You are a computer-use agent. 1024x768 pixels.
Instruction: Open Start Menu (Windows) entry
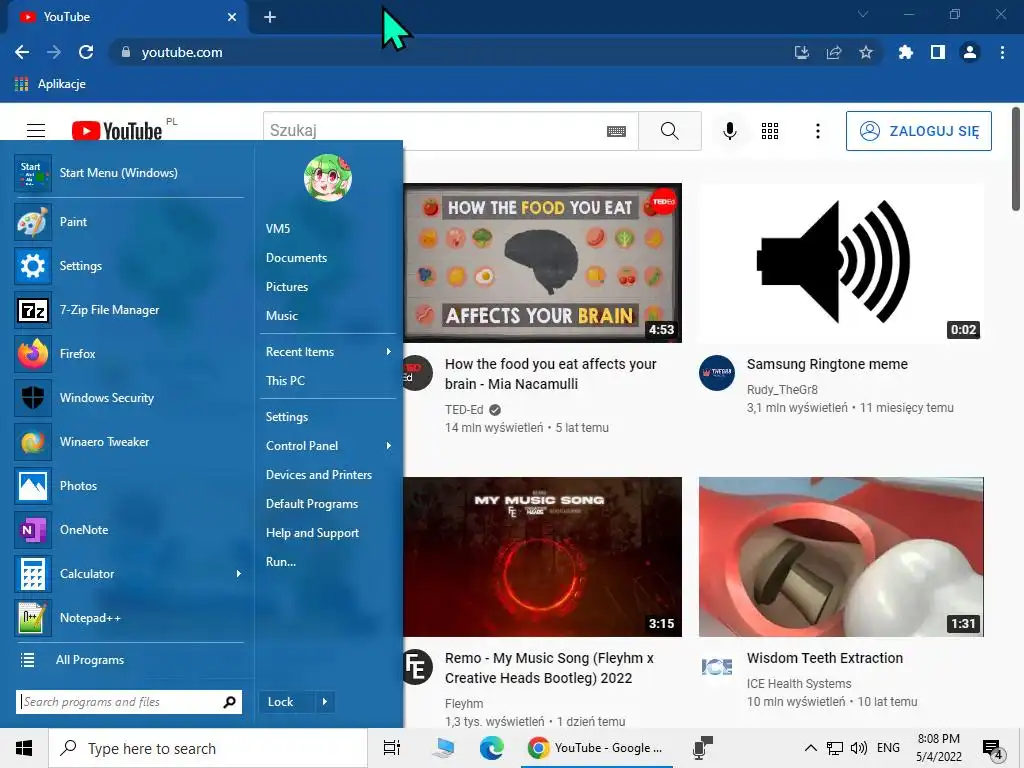[129, 173]
